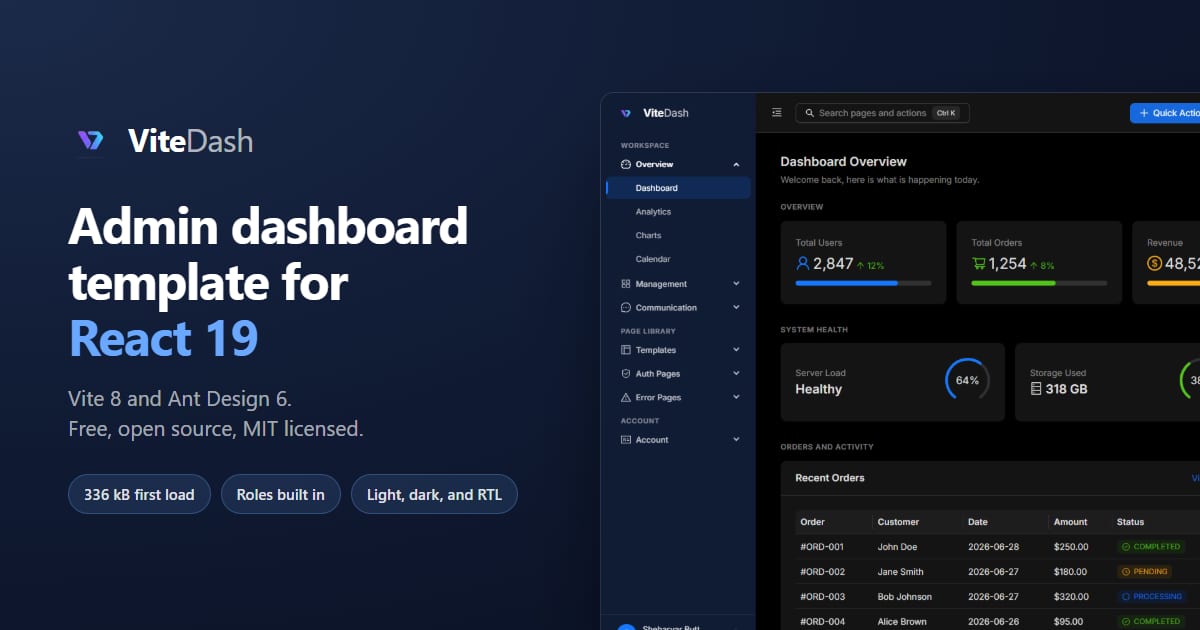
Task: Click the Auth Pages lock icon
Action: click(x=626, y=374)
